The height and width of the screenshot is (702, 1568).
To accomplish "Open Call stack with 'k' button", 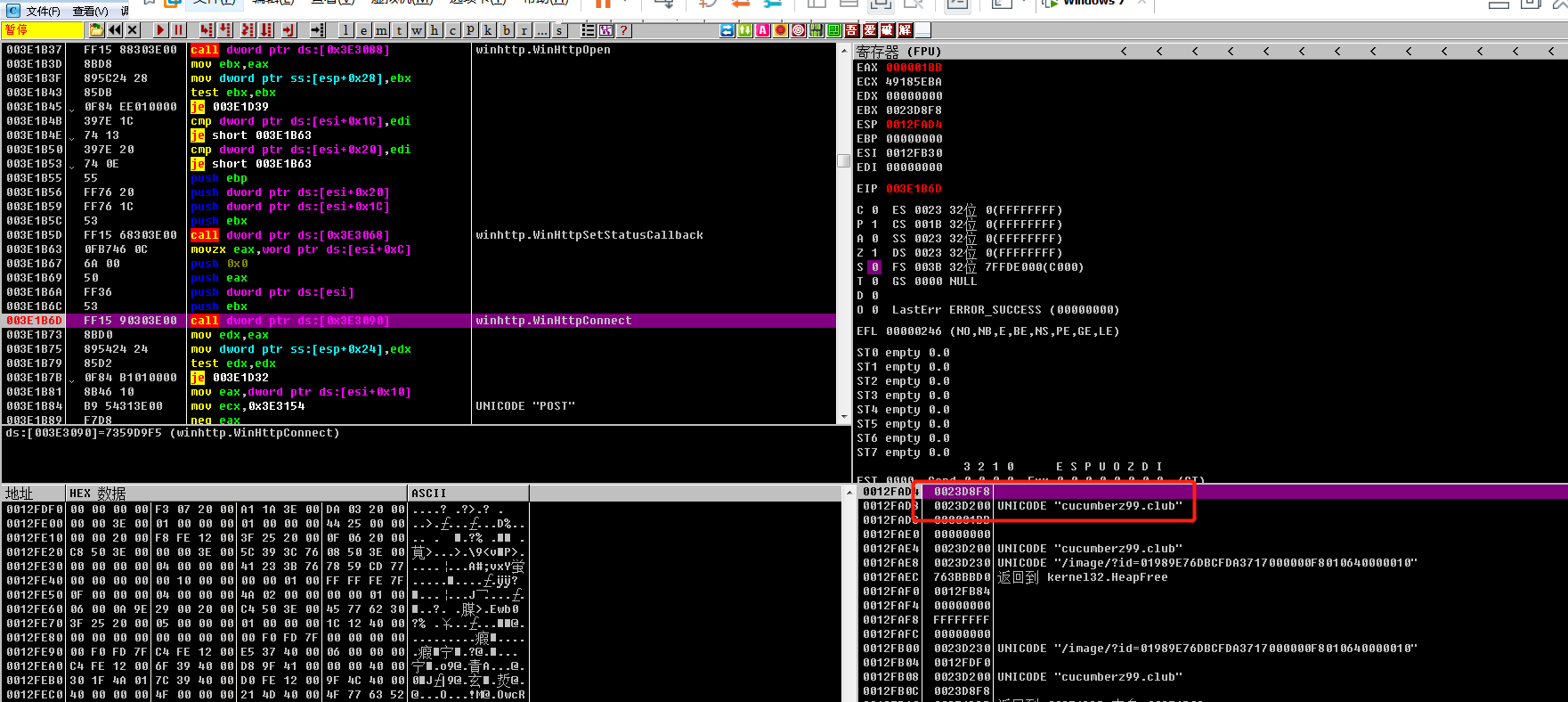I will pos(488,30).
